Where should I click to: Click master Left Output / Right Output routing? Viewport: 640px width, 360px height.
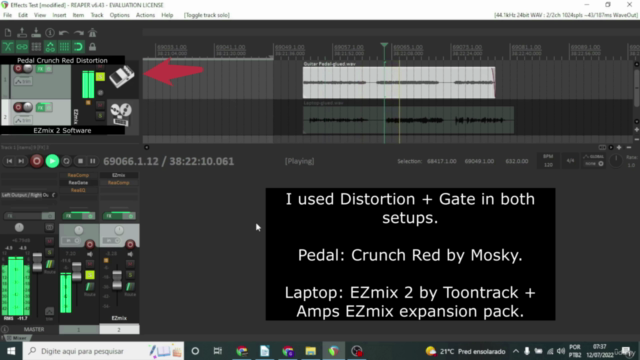click(28, 195)
